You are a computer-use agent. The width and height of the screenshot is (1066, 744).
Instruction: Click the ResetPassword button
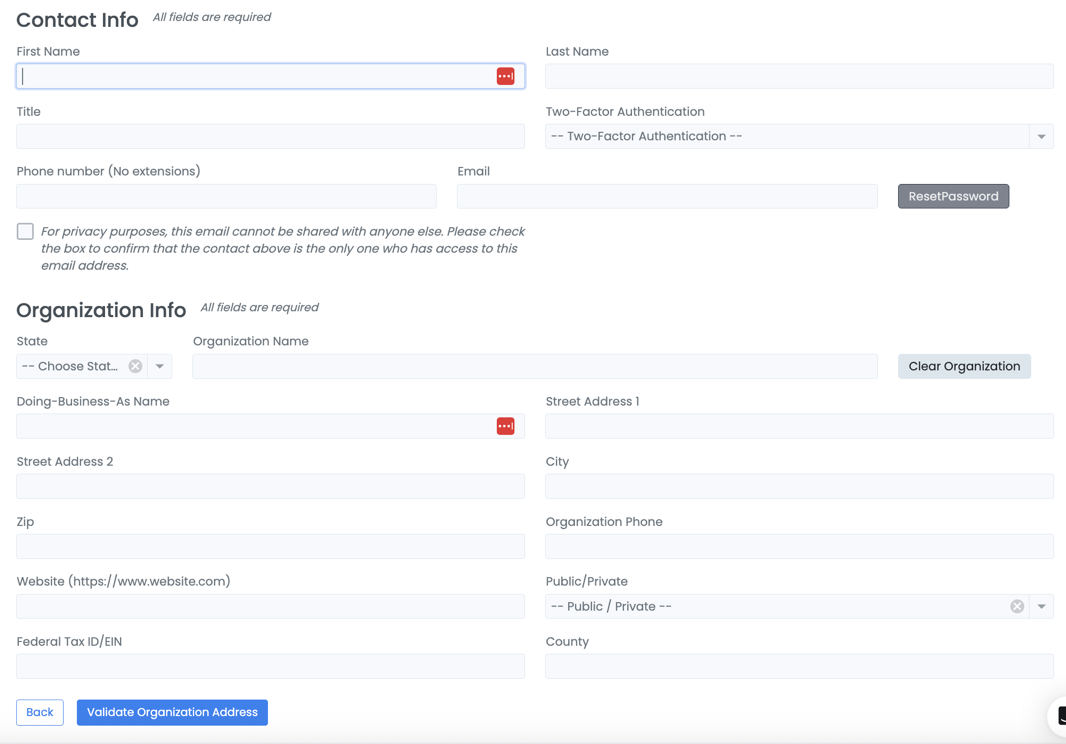point(953,197)
